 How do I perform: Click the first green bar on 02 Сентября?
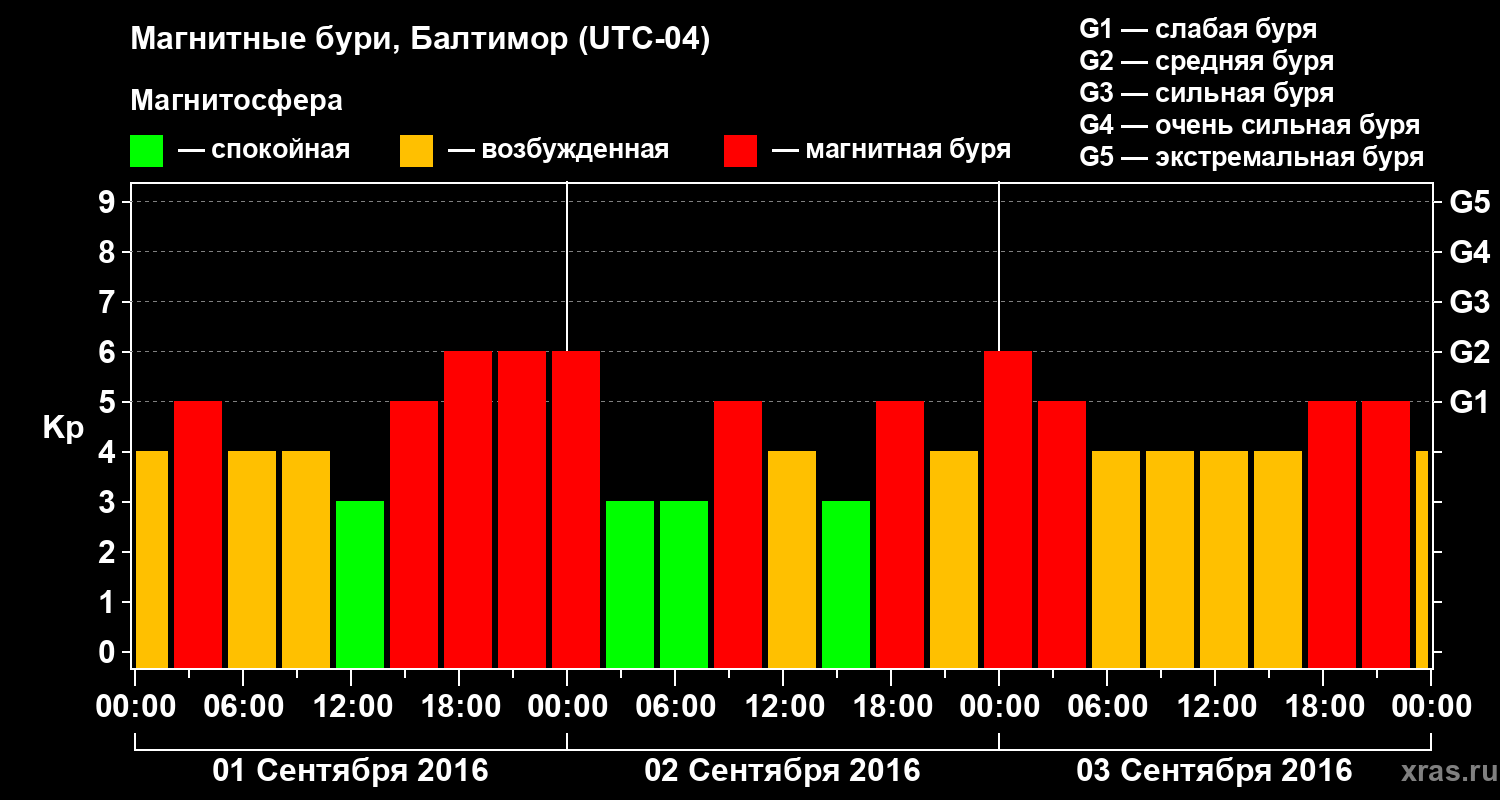(x=630, y=584)
